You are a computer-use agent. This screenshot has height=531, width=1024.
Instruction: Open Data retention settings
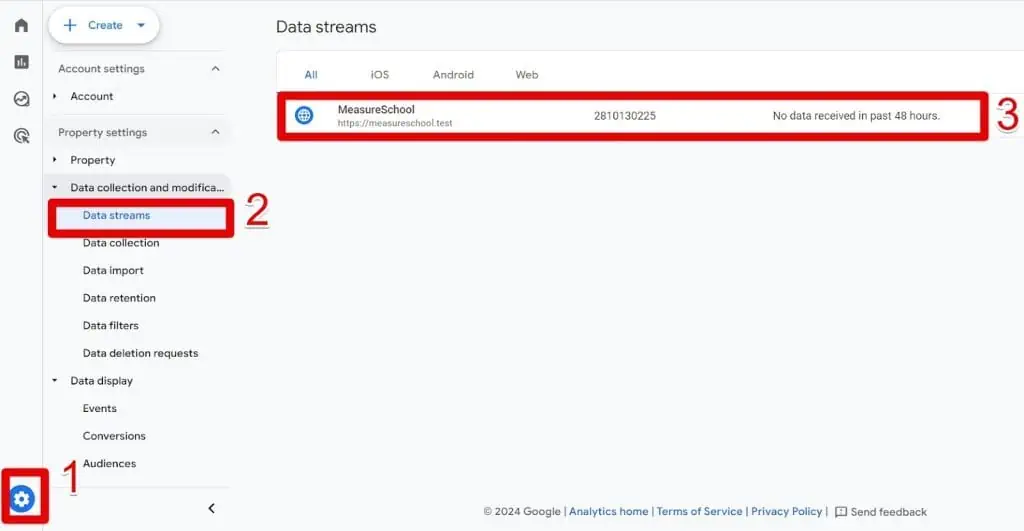[x=119, y=298]
